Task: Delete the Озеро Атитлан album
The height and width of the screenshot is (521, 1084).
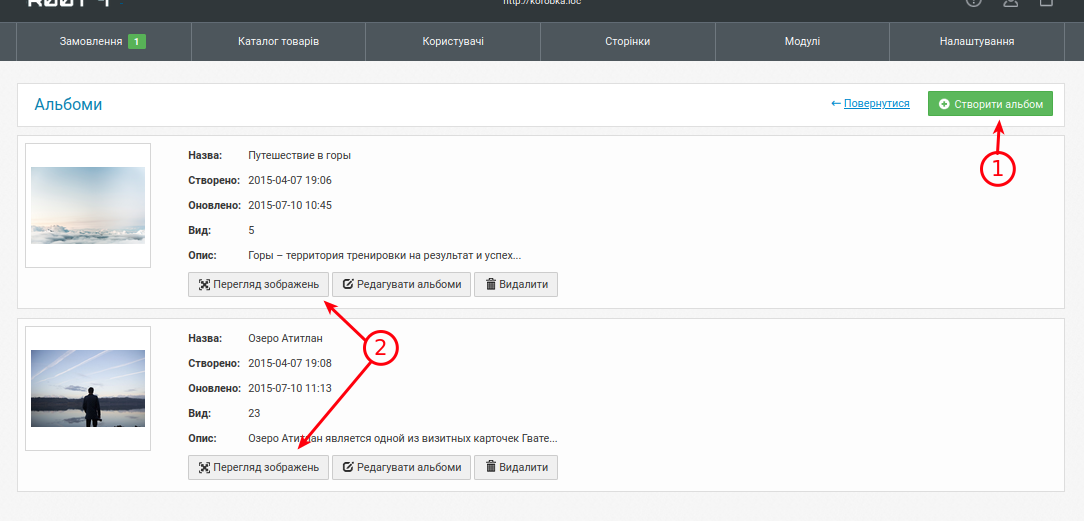Action: 516,467
